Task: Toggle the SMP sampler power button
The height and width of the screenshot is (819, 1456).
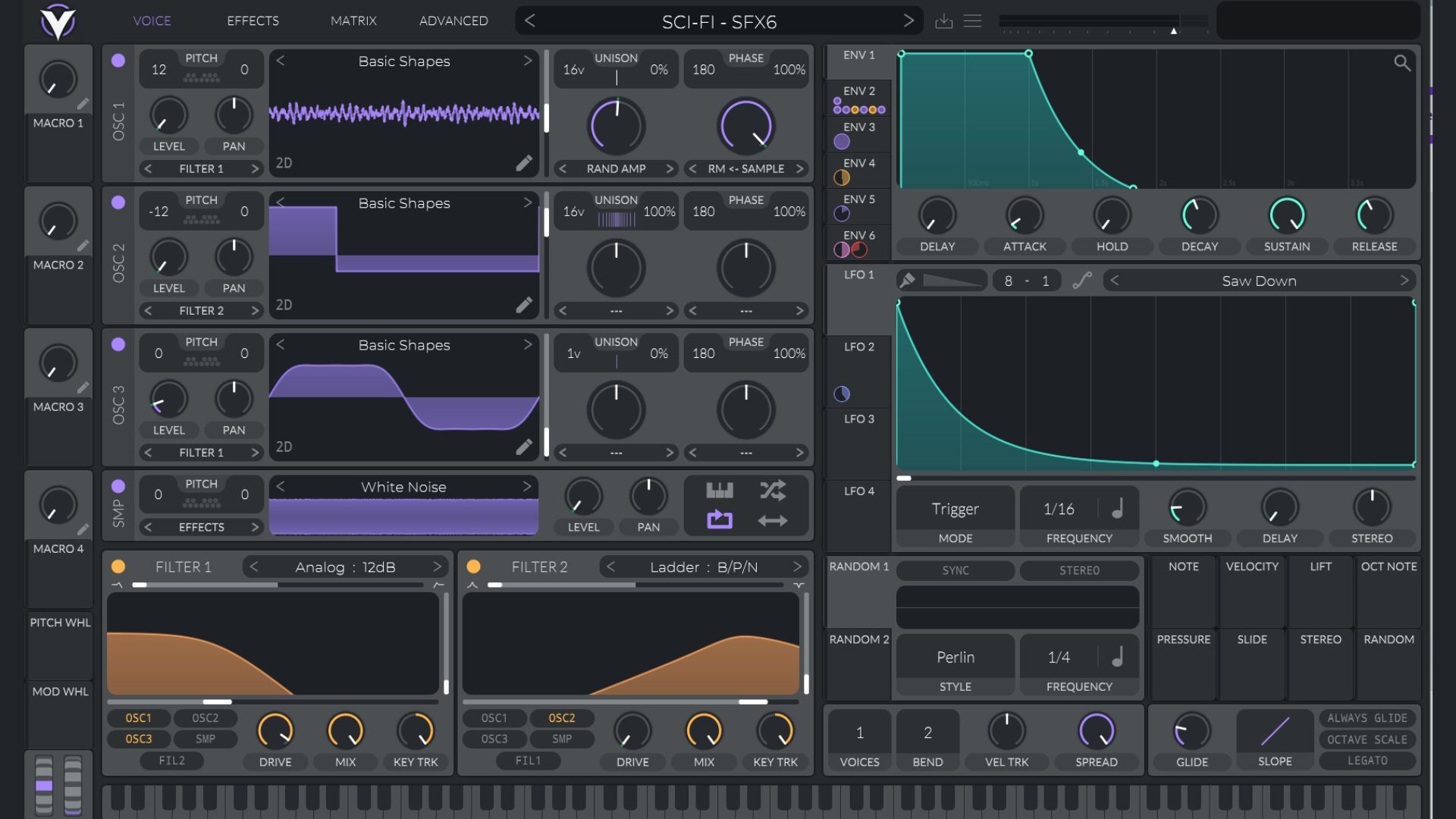Action: [118, 486]
